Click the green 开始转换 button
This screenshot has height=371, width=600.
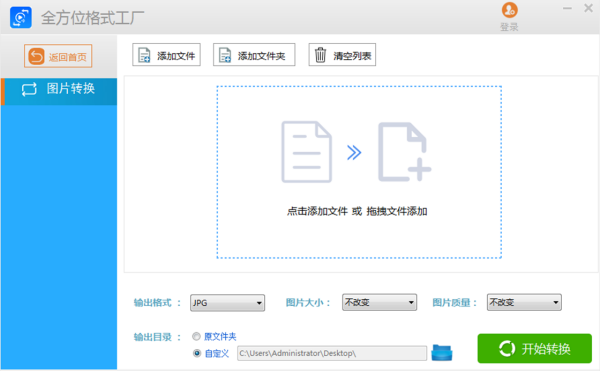click(x=535, y=348)
